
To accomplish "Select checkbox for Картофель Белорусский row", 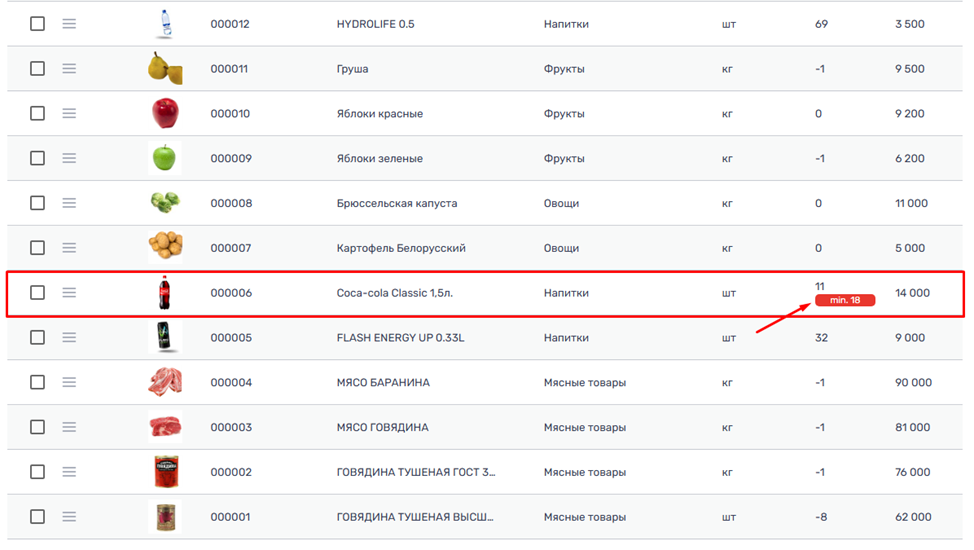I will click(x=37, y=248).
